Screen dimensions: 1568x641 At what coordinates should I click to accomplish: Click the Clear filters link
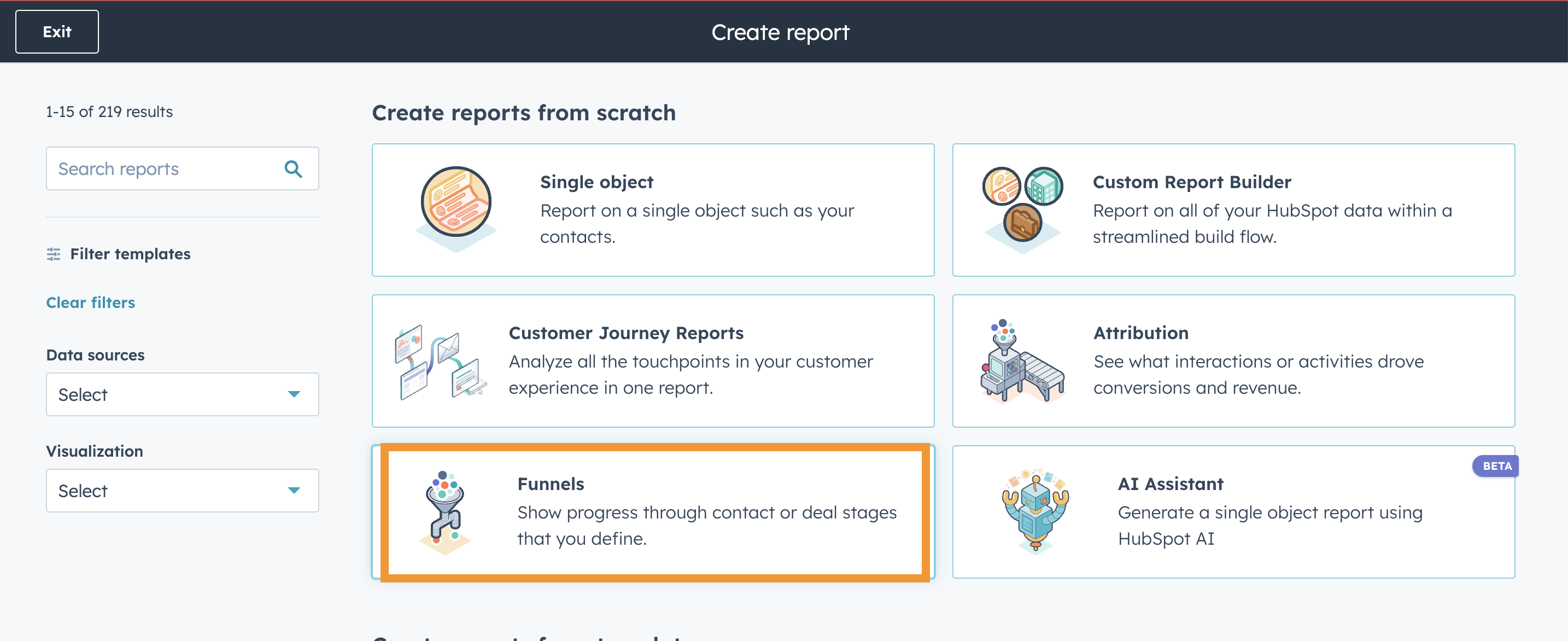[90, 302]
